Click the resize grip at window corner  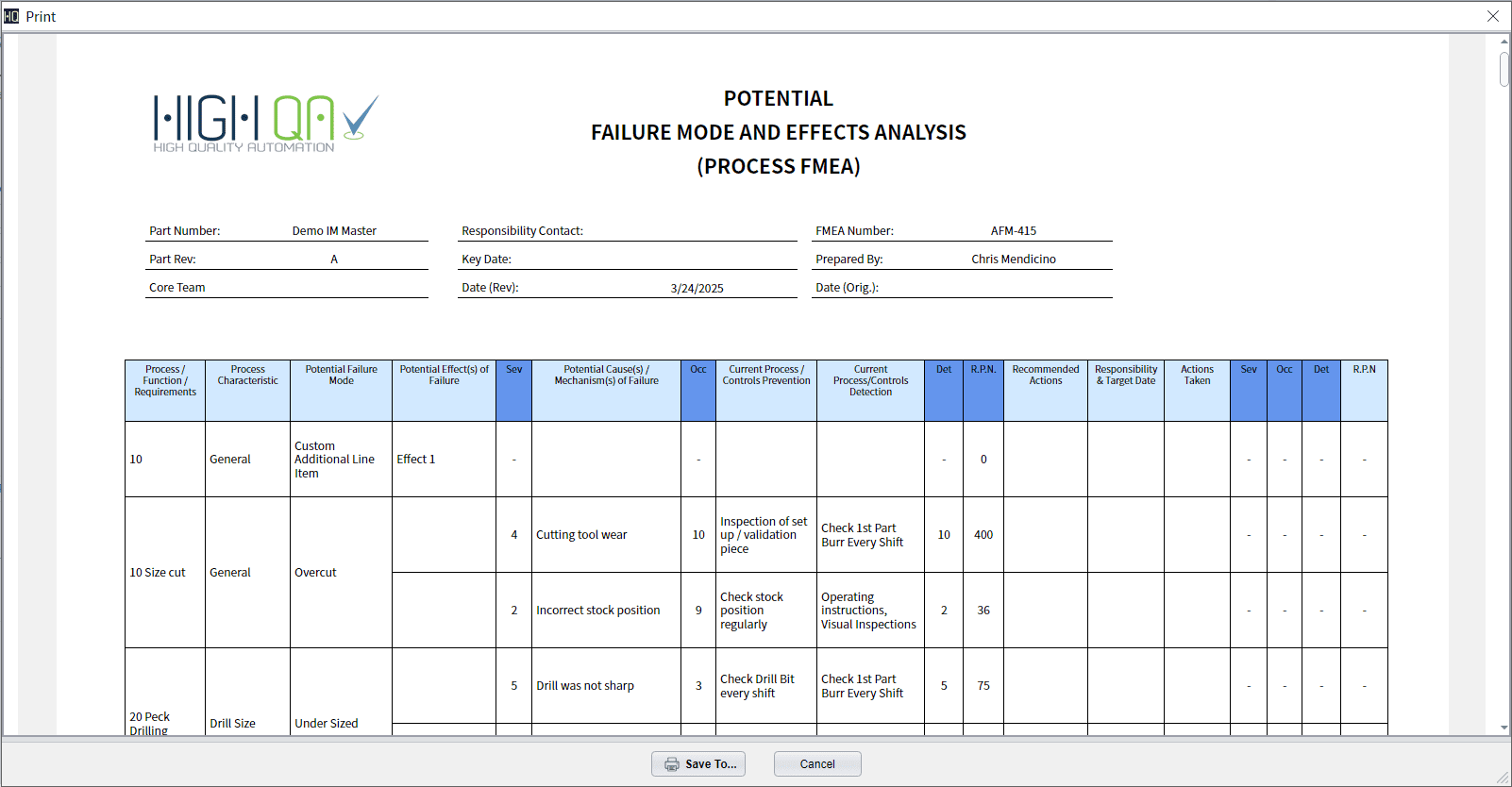pyautogui.click(x=1503, y=778)
